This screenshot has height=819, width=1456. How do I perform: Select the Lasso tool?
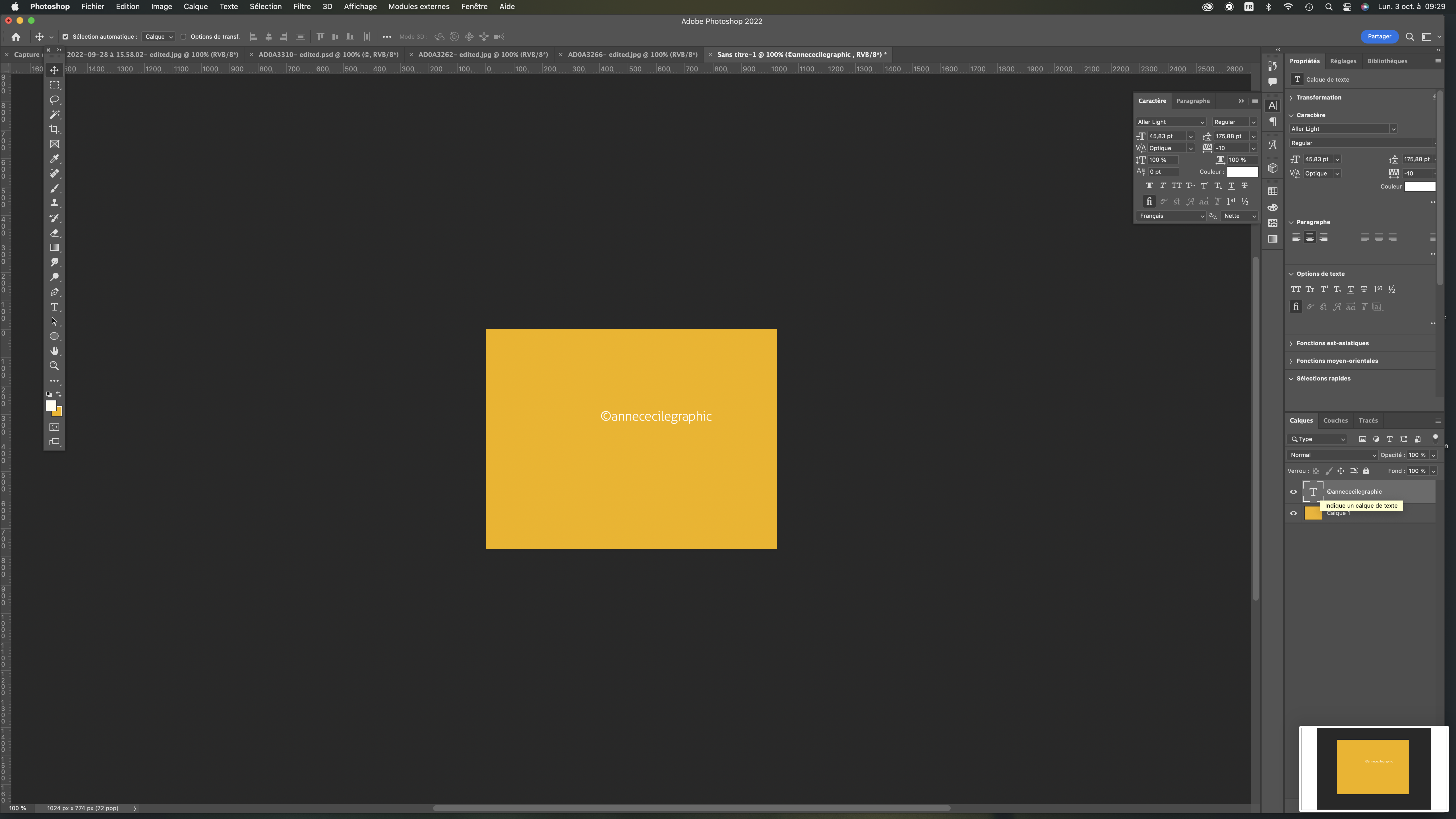point(54,100)
